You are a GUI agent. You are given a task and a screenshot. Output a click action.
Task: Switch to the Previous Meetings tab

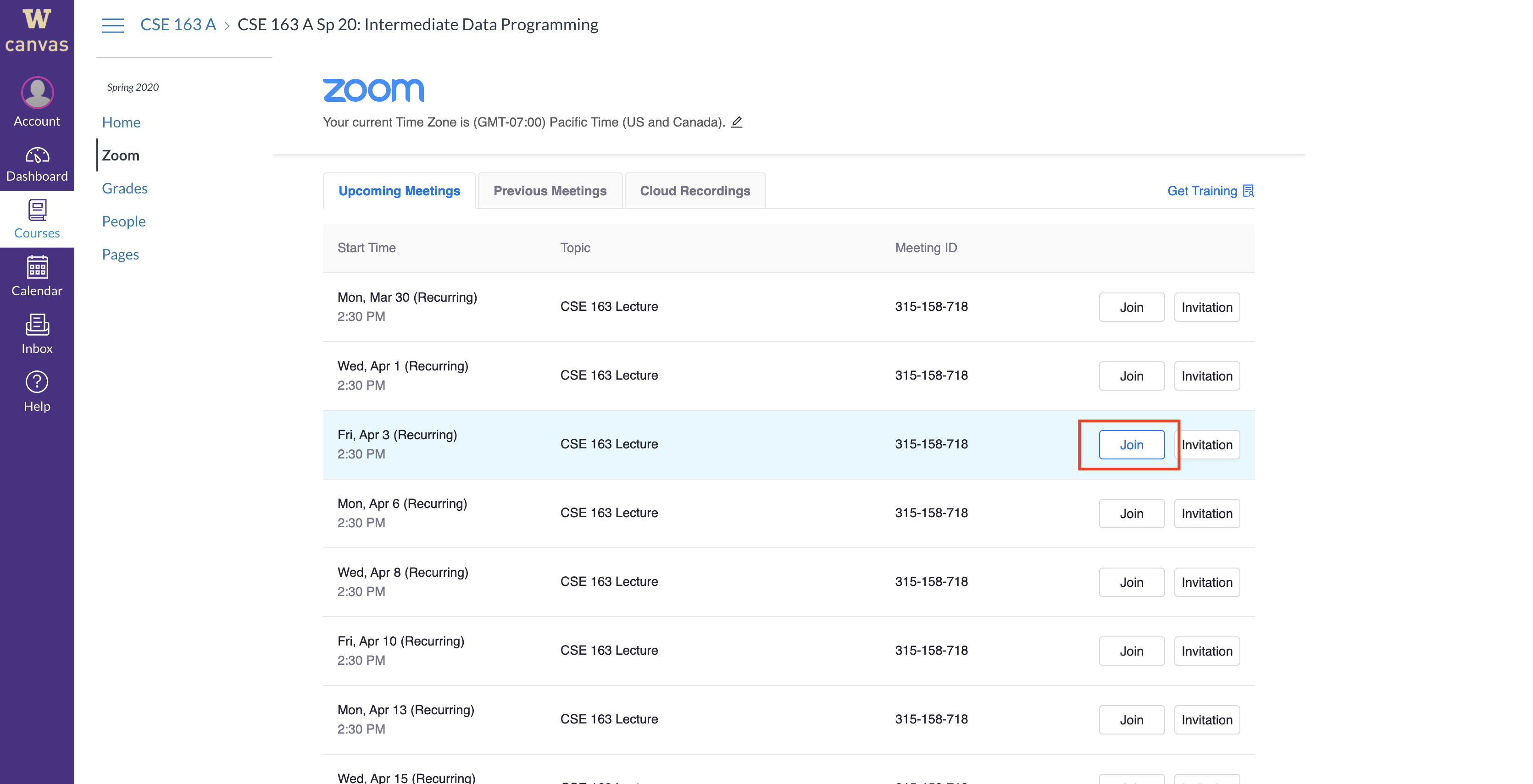[549, 190]
